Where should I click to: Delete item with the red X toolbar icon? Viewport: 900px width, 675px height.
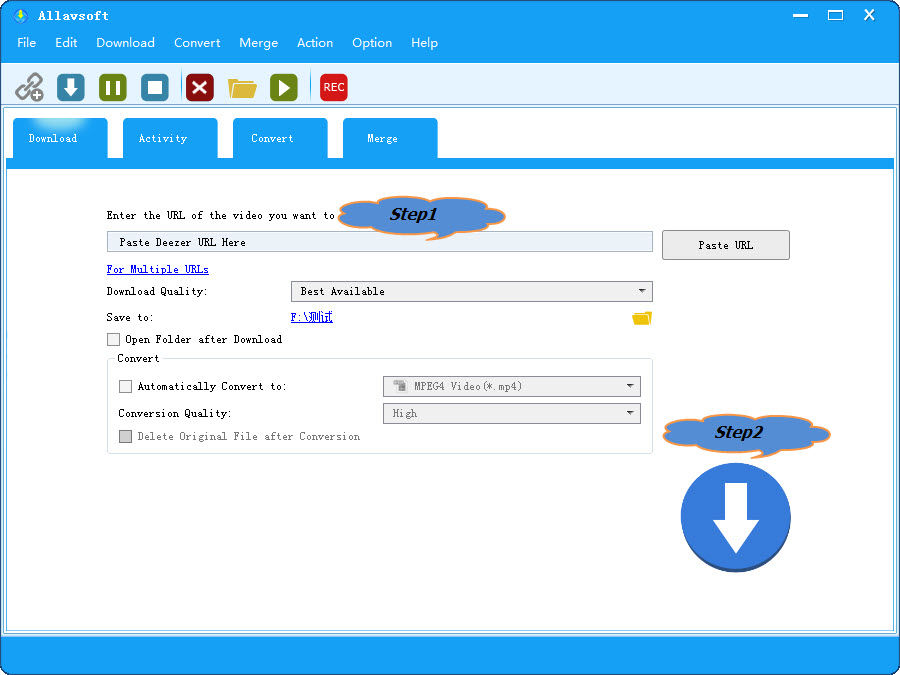(x=200, y=87)
